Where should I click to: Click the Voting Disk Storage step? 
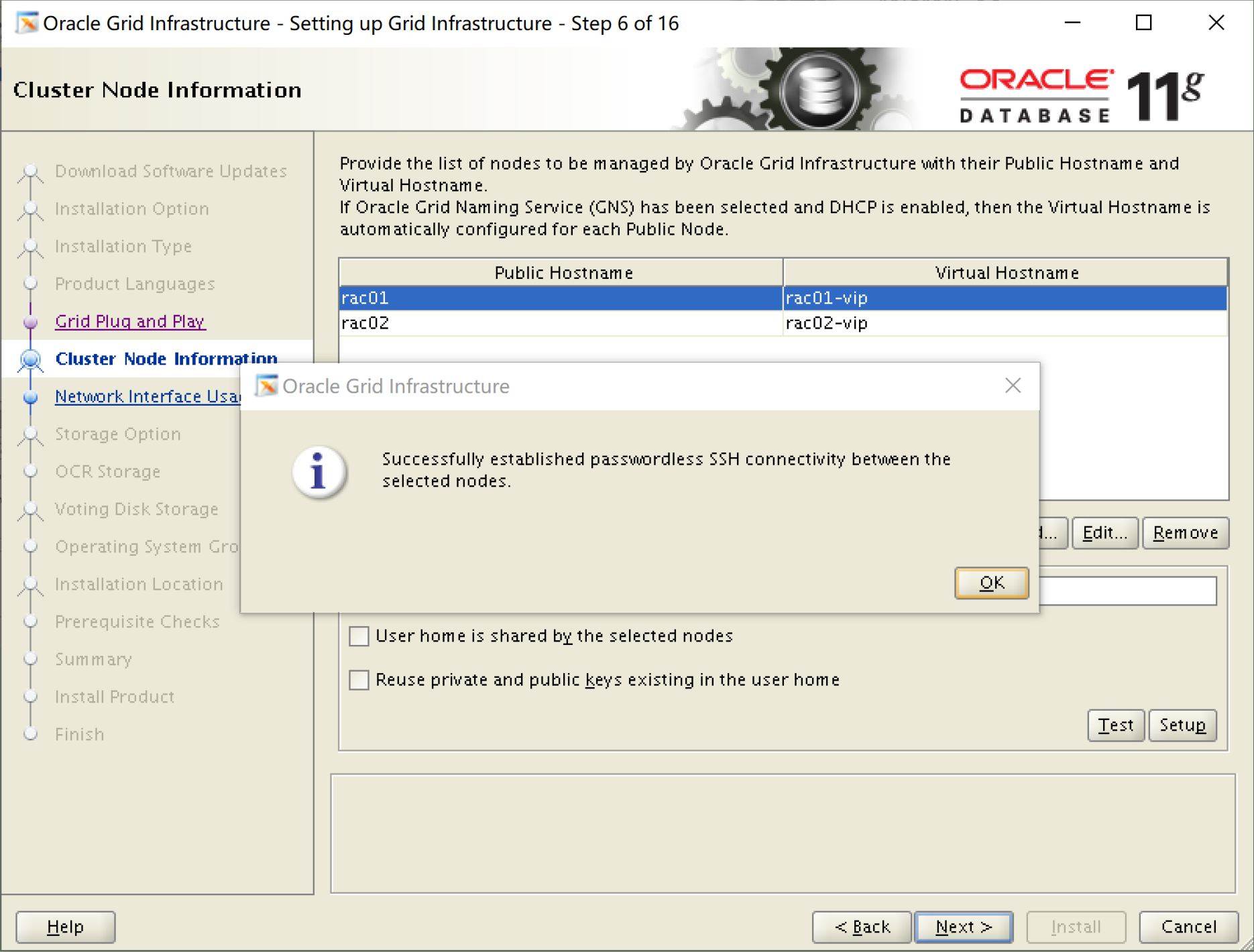pyautogui.click(x=137, y=509)
